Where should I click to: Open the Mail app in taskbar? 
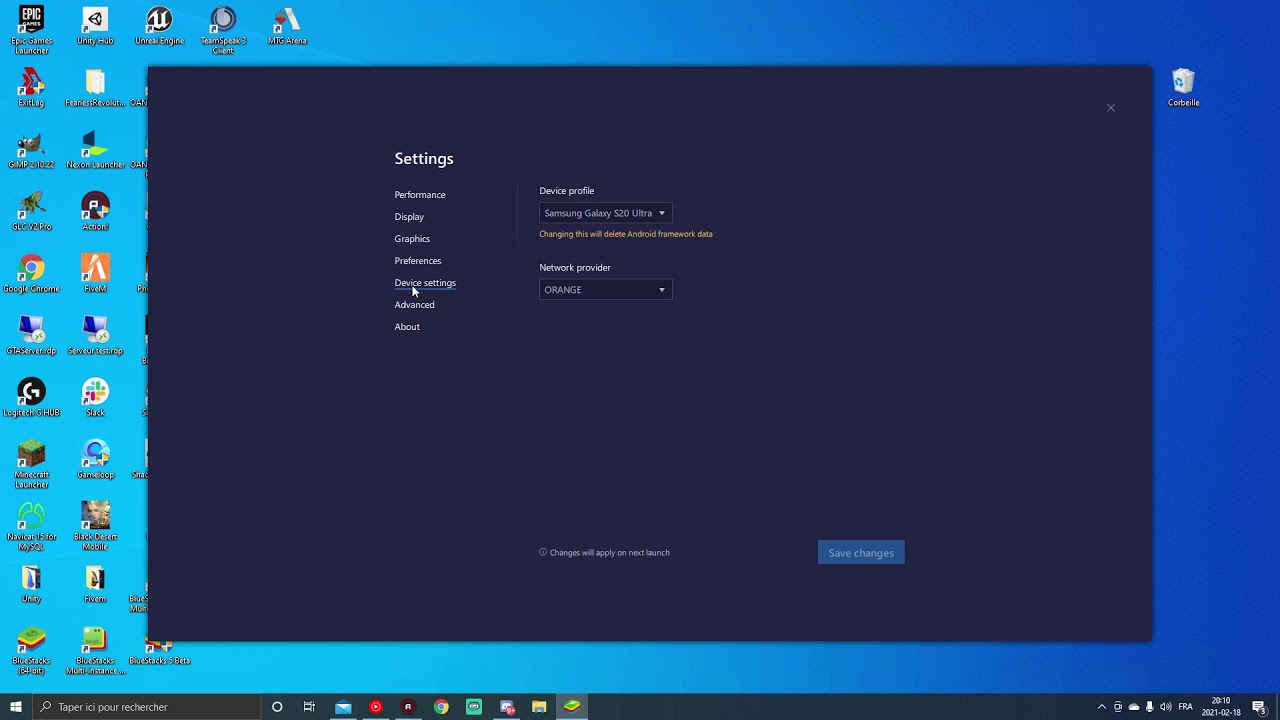[x=343, y=707]
